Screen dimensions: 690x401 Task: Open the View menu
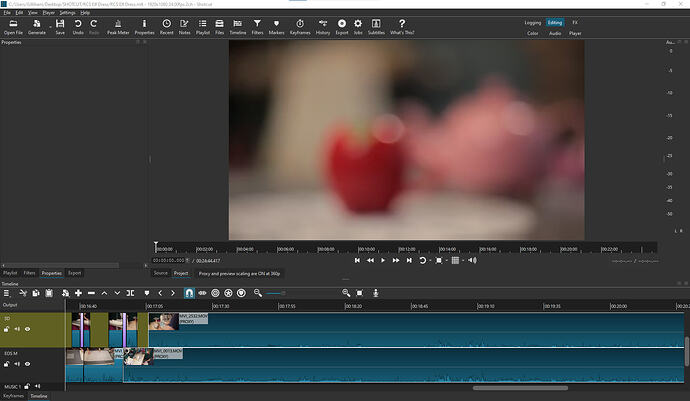[33, 13]
